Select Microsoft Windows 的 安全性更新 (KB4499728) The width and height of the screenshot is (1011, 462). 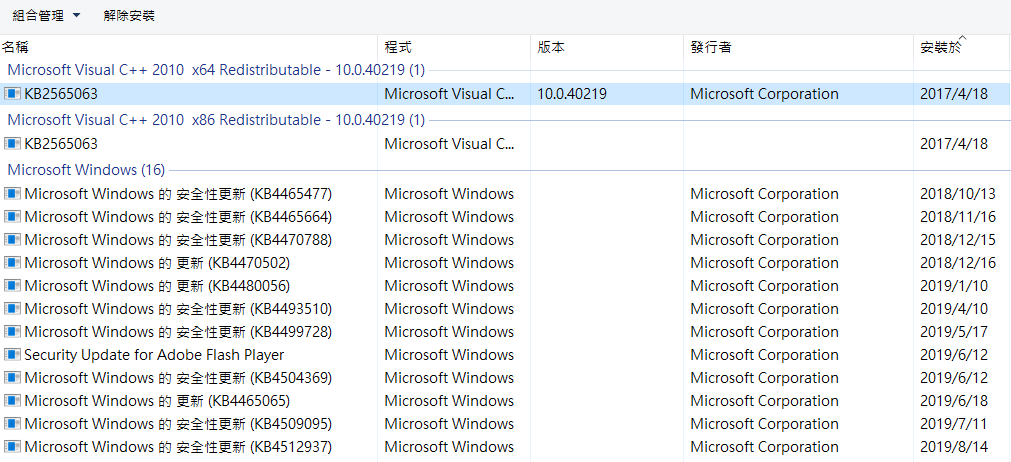pyautogui.click(x=179, y=332)
